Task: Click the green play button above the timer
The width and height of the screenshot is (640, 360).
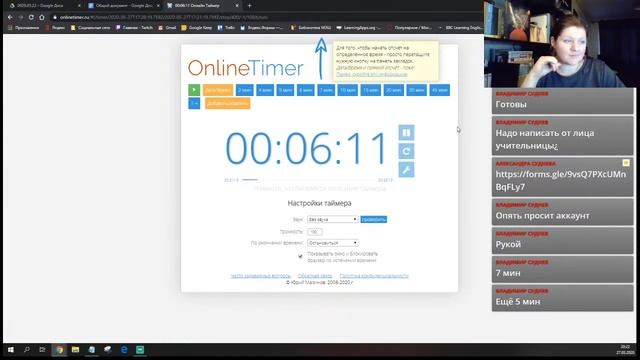Action: (x=194, y=90)
